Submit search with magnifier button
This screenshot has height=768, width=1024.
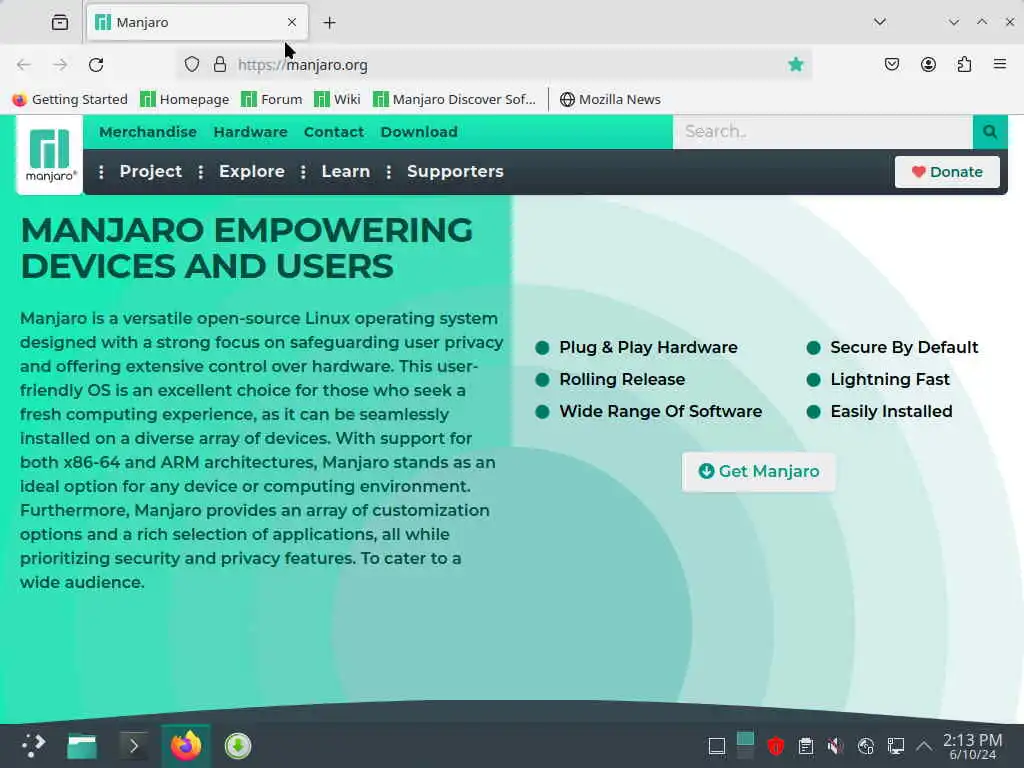coord(990,132)
